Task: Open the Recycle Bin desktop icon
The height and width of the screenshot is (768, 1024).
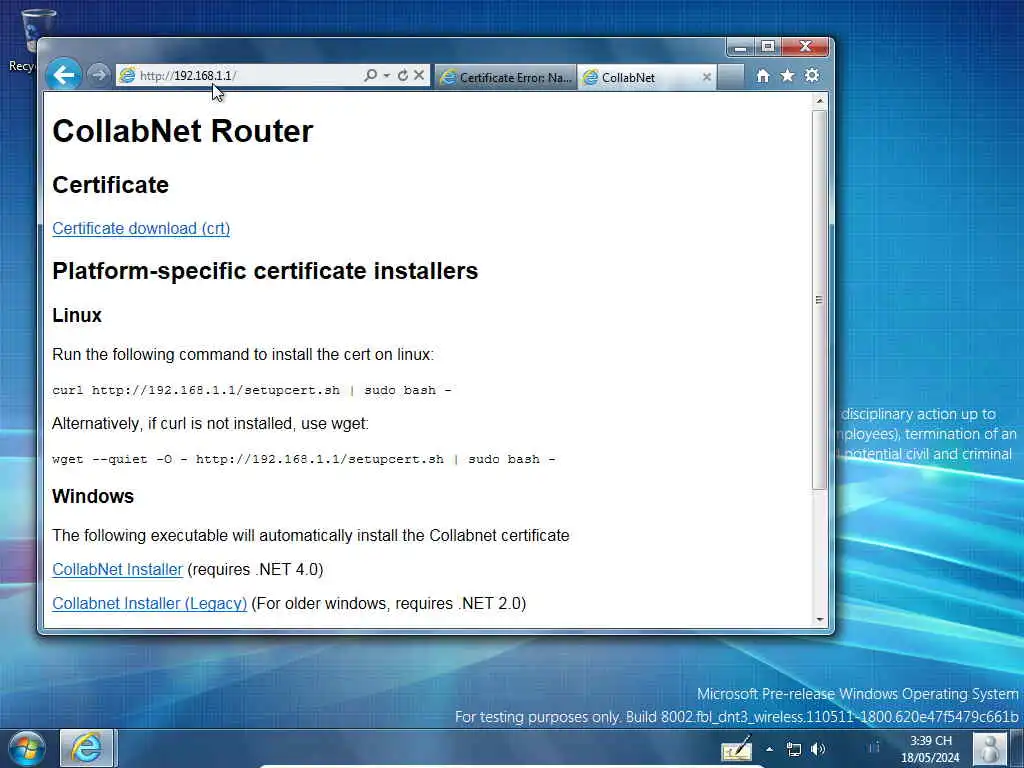Action: (x=33, y=38)
